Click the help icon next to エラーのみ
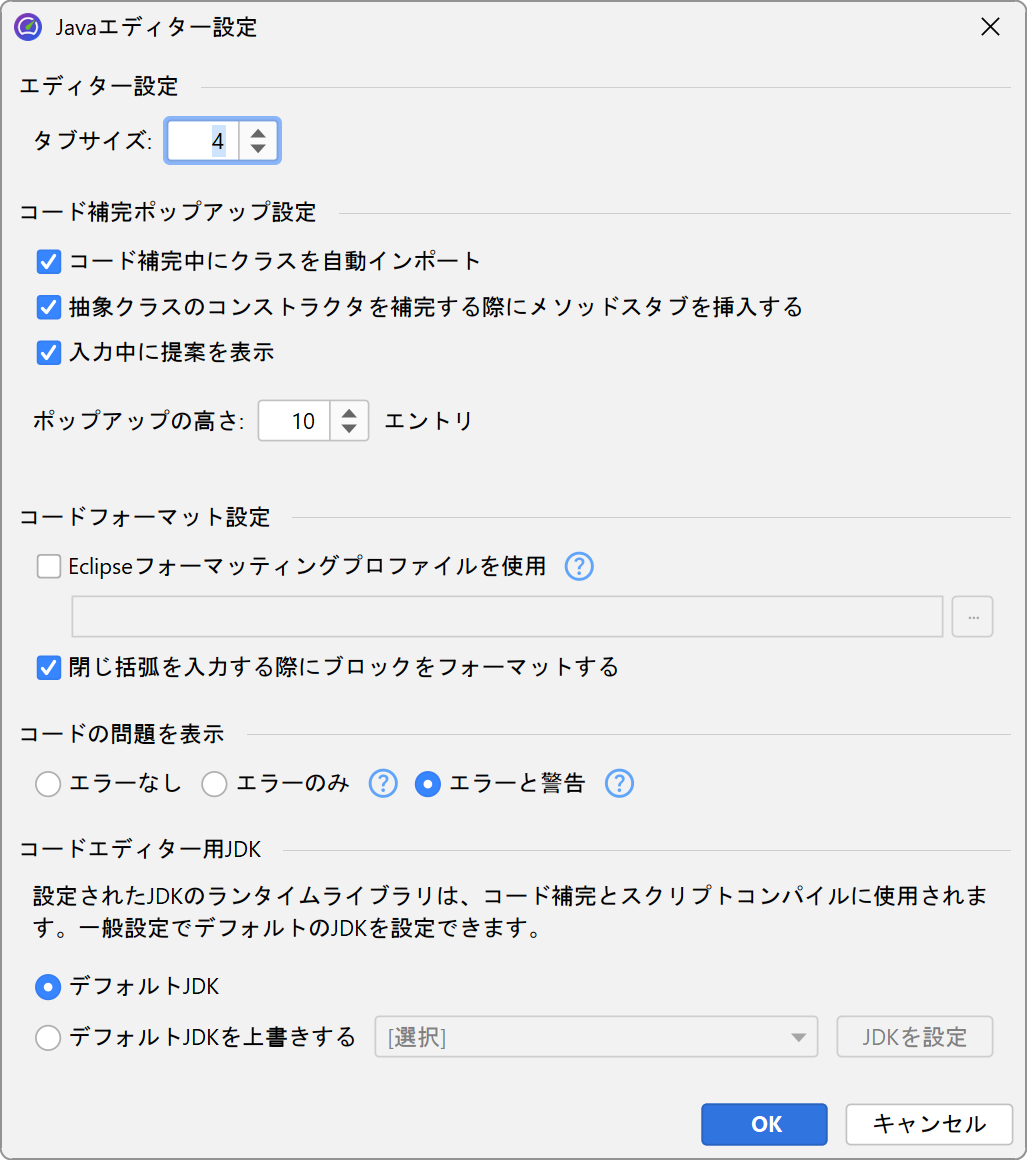Image resolution: width=1027 pixels, height=1160 pixels. (383, 784)
